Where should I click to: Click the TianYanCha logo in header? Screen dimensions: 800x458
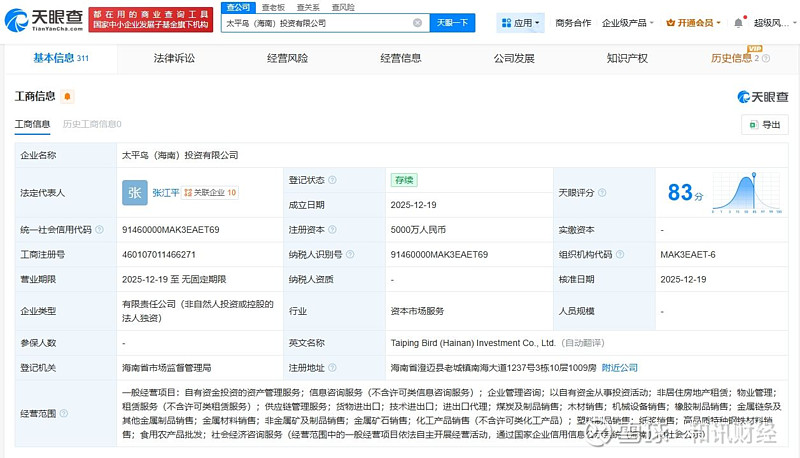pos(45,20)
